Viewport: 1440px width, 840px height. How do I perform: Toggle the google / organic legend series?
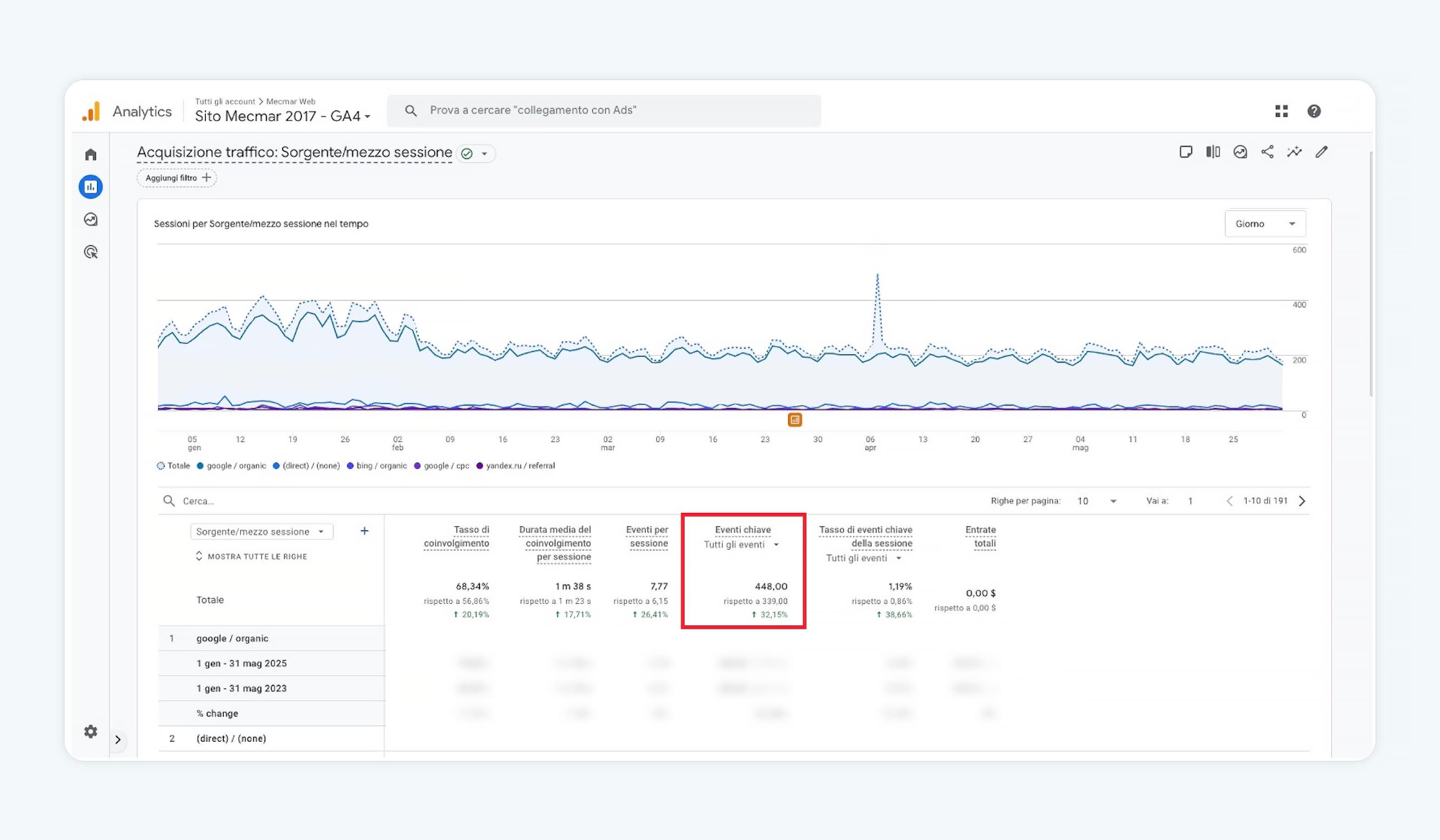click(232, 465)
